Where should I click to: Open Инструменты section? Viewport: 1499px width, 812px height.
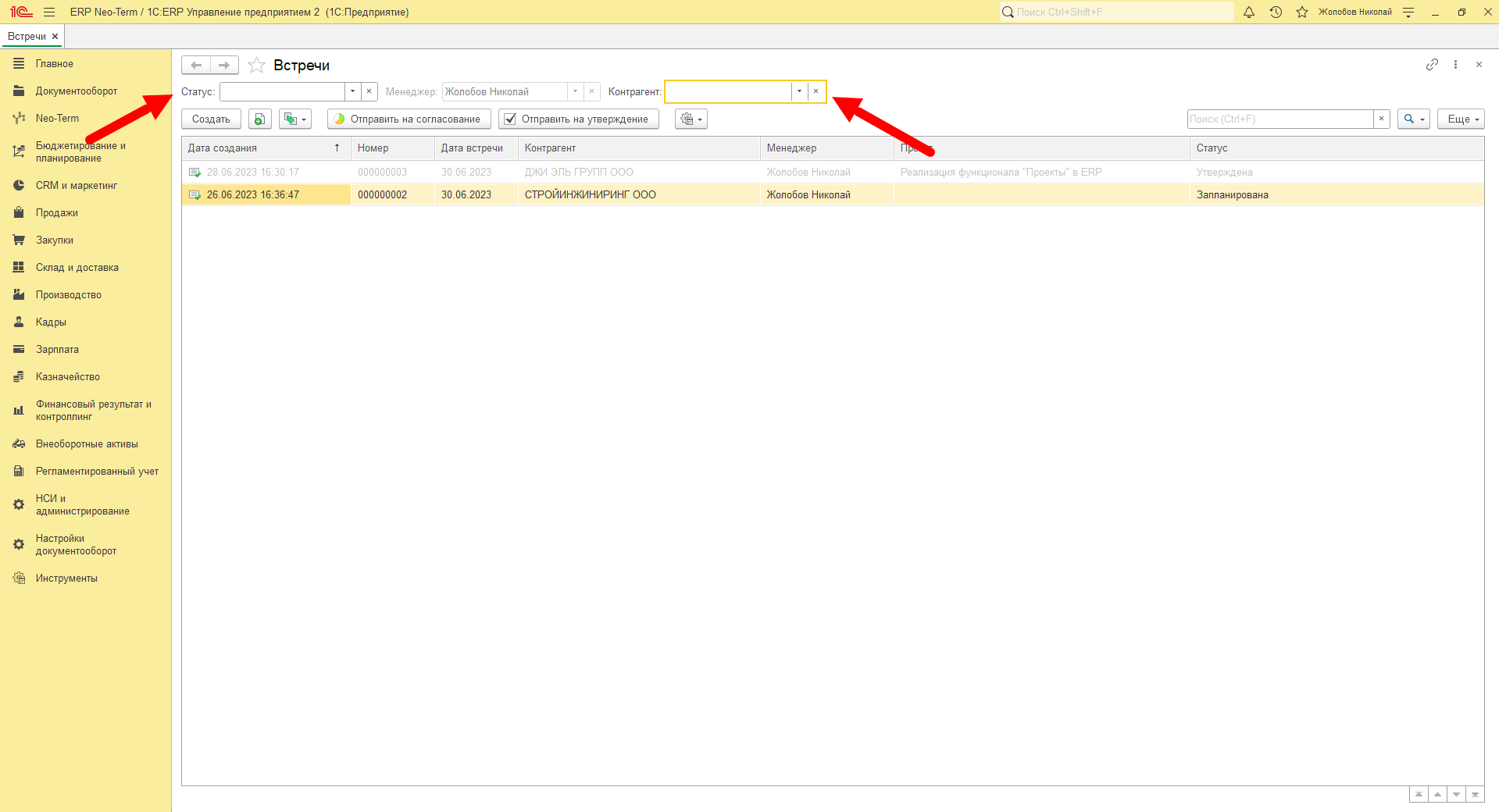(x=66, y=579)
